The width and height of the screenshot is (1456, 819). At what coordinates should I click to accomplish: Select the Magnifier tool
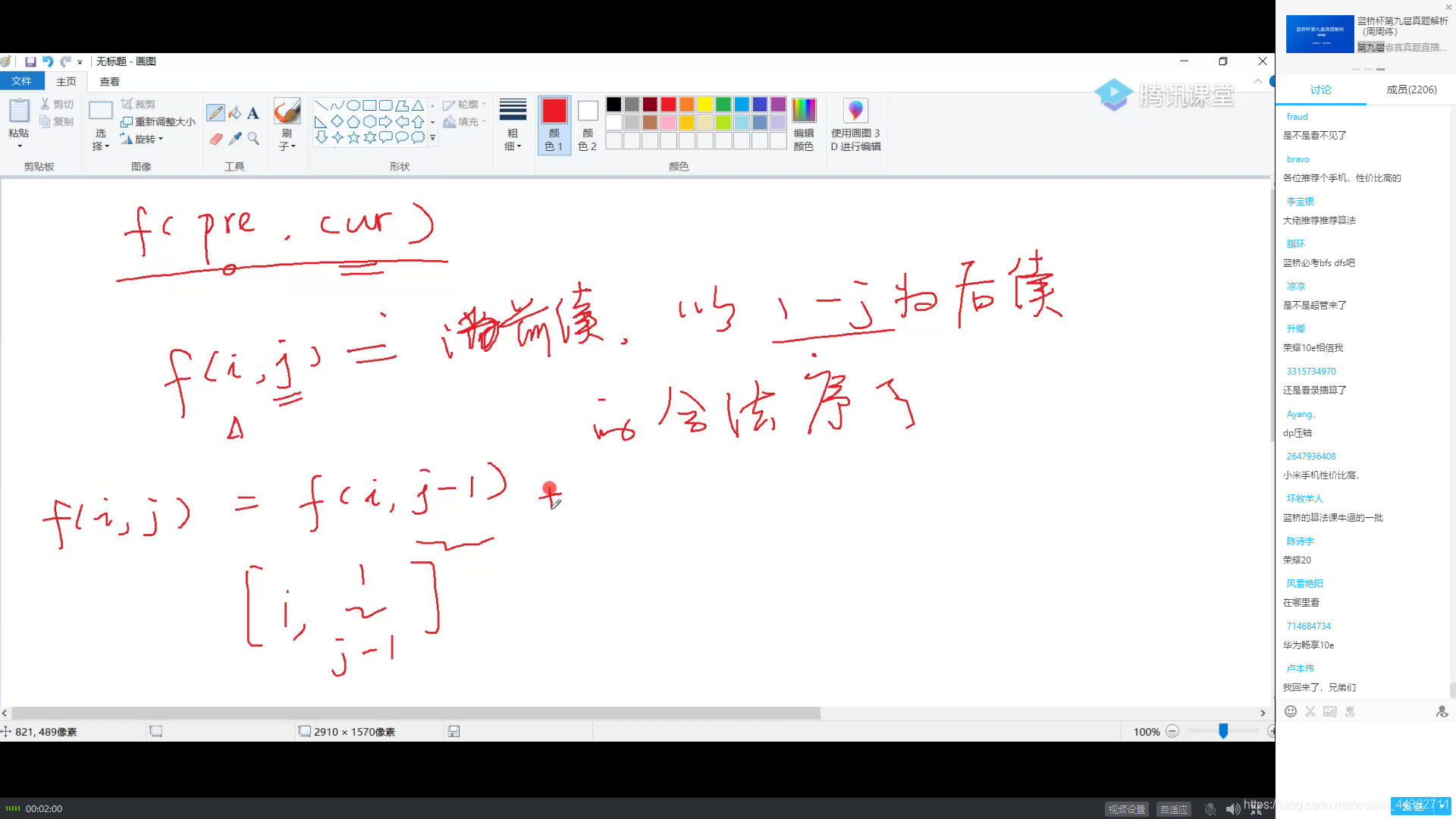pos(253,139)
